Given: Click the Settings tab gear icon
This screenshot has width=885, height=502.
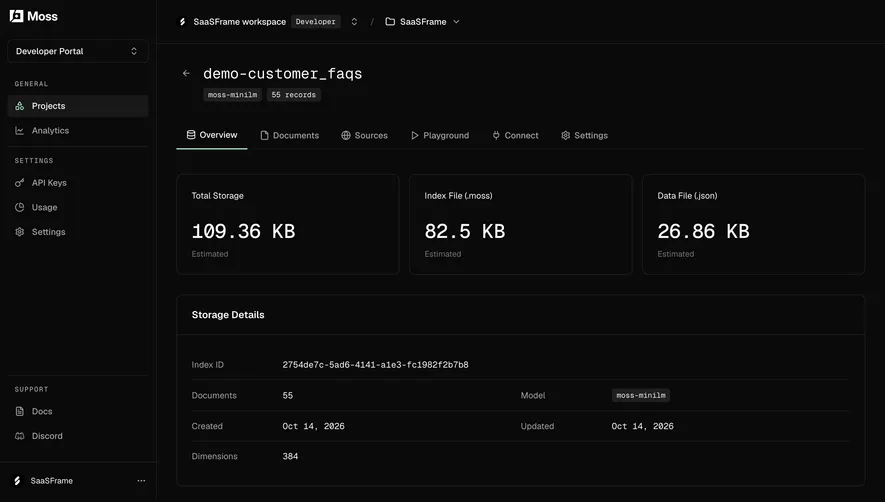Looking at the screenshot, I should point(566,136).
